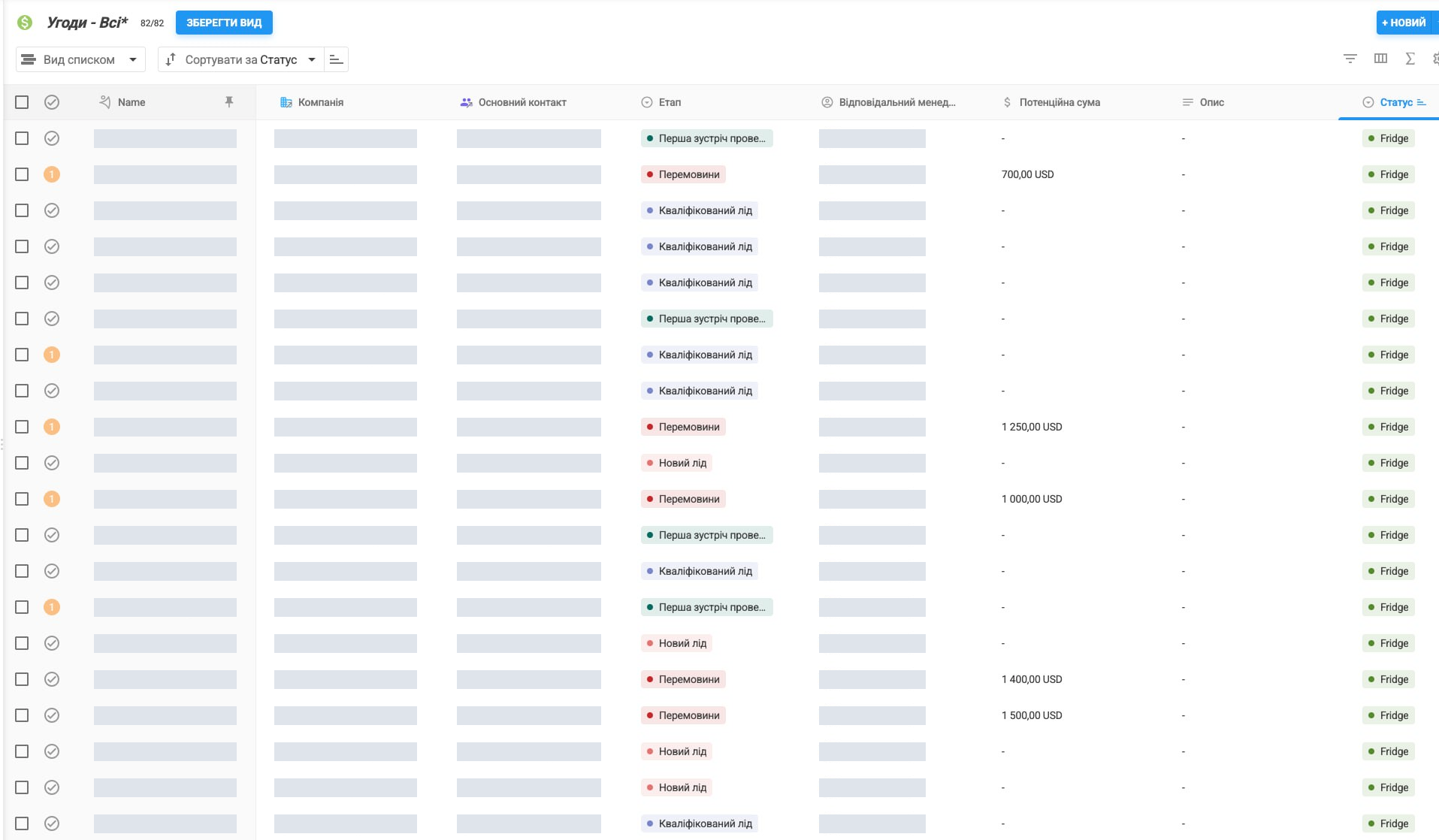Open the Fridge status in the 1 400,00 USD row
The image size is (1439, 840).
[1388, 679]
